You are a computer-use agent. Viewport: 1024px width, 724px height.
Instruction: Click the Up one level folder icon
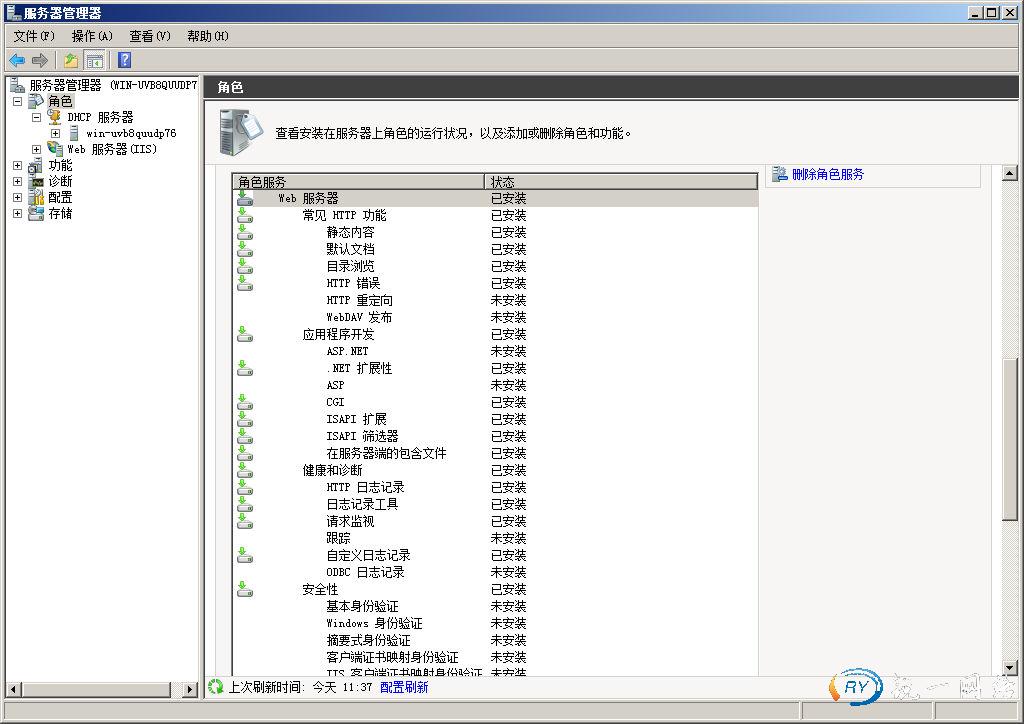pos(70,60)
